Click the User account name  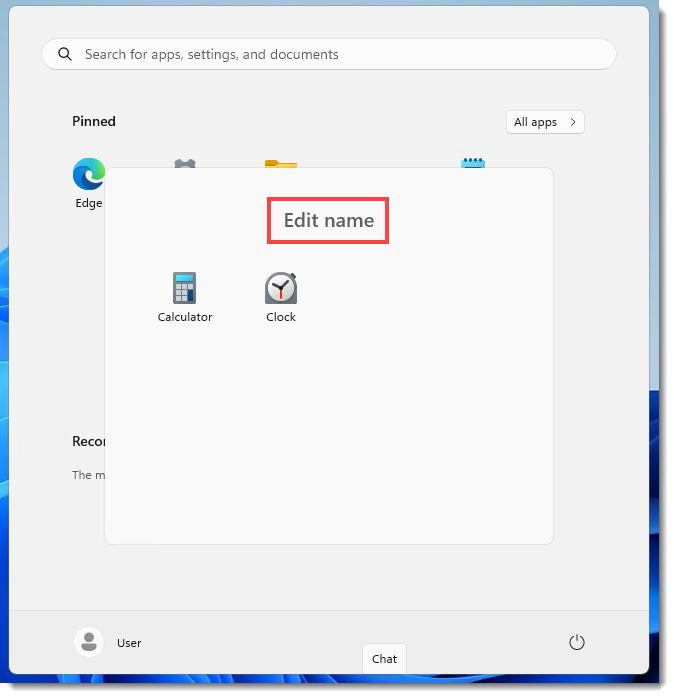click(129, 643)
